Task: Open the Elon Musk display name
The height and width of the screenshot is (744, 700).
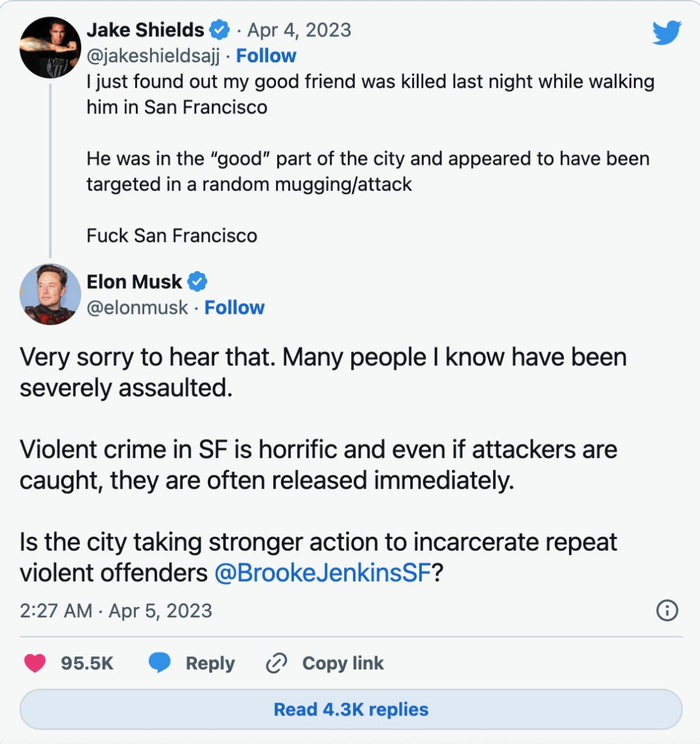Action: [x=134, y=282]
